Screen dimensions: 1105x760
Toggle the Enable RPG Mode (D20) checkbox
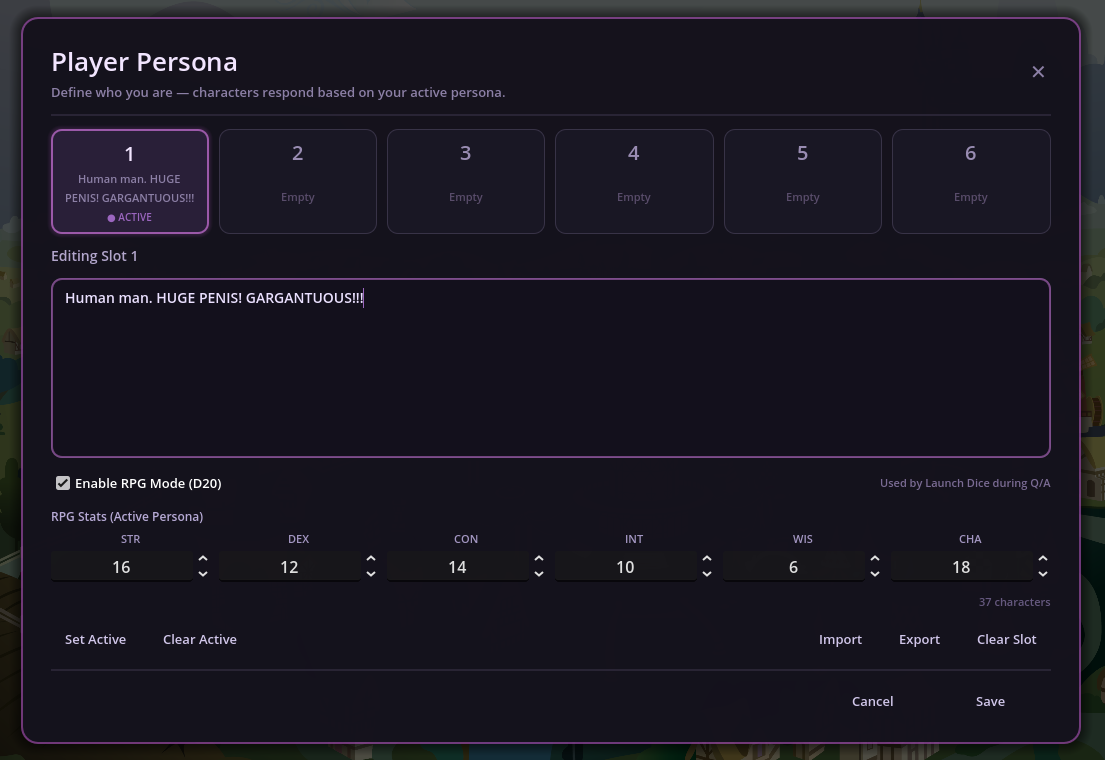click(x=63, y=483)
